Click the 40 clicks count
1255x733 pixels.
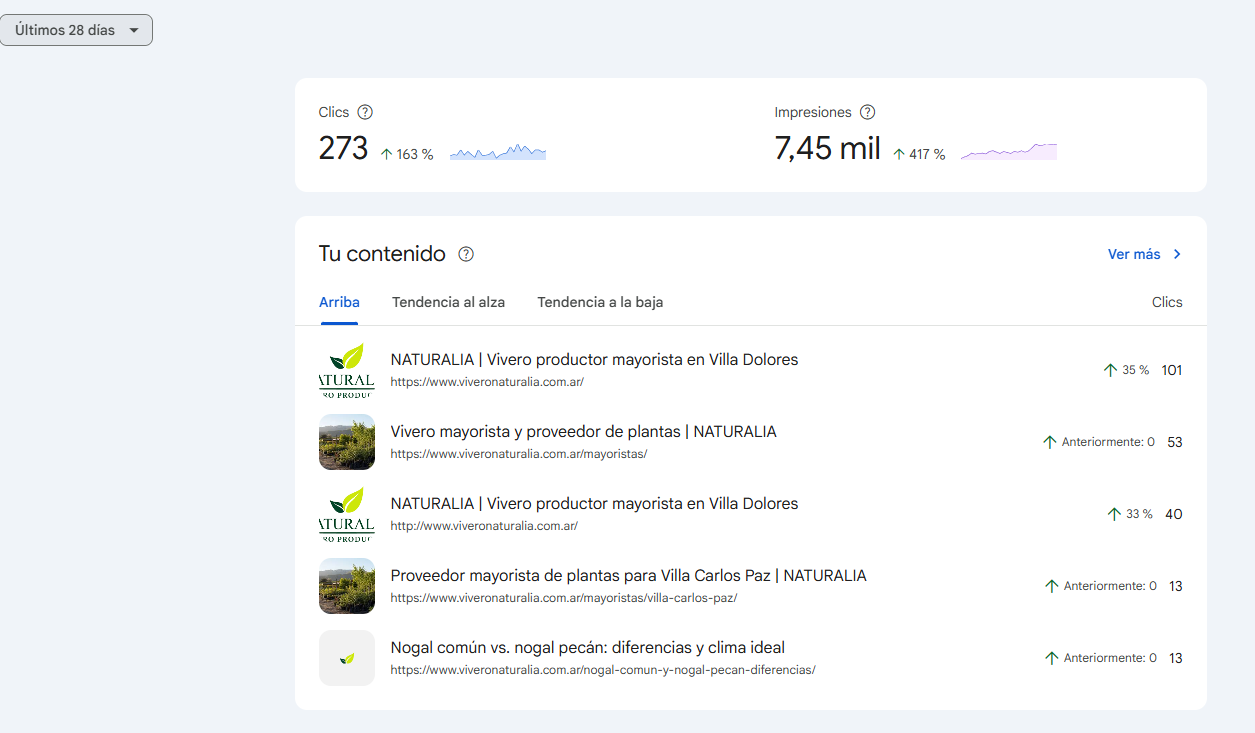(x=1174, y=514)
